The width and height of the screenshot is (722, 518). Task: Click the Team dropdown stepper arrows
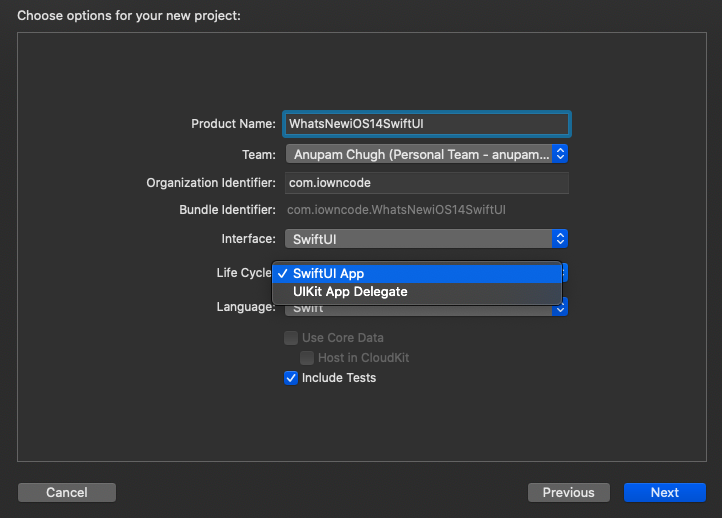pyautogui.click(x=560, y=154)
